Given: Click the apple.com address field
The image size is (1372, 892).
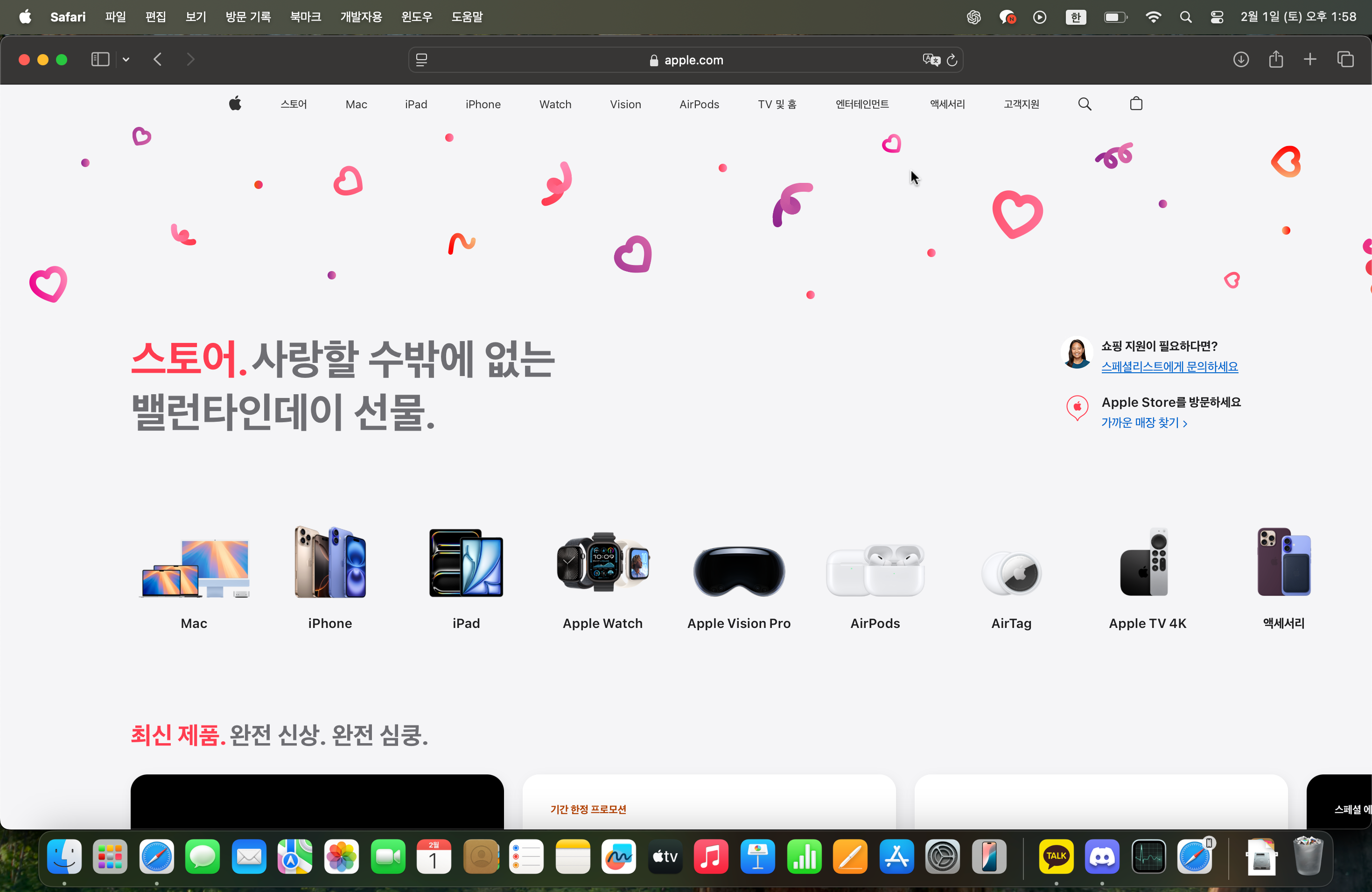Looking at the screenshot, I should tap(686, 59).
